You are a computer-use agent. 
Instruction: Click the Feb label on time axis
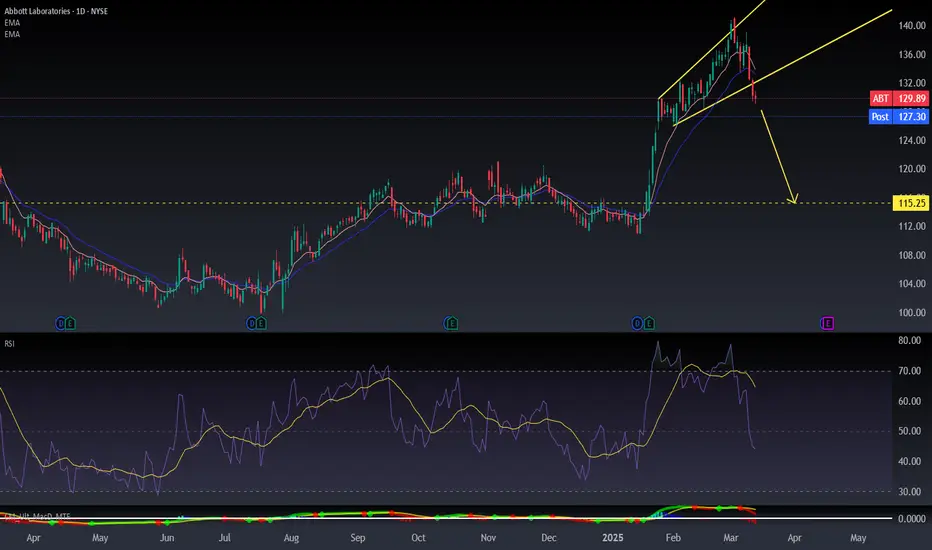[x=673, y=538]
